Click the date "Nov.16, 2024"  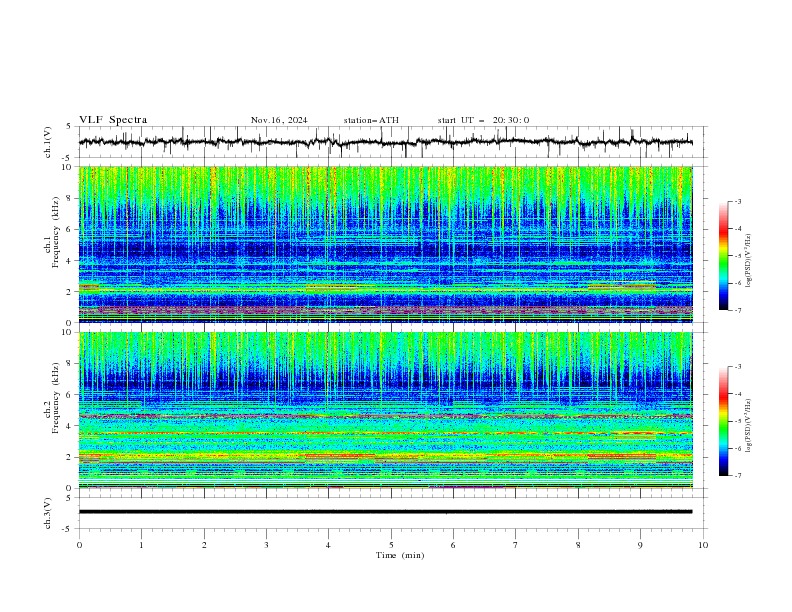click(x=279, y=120)
